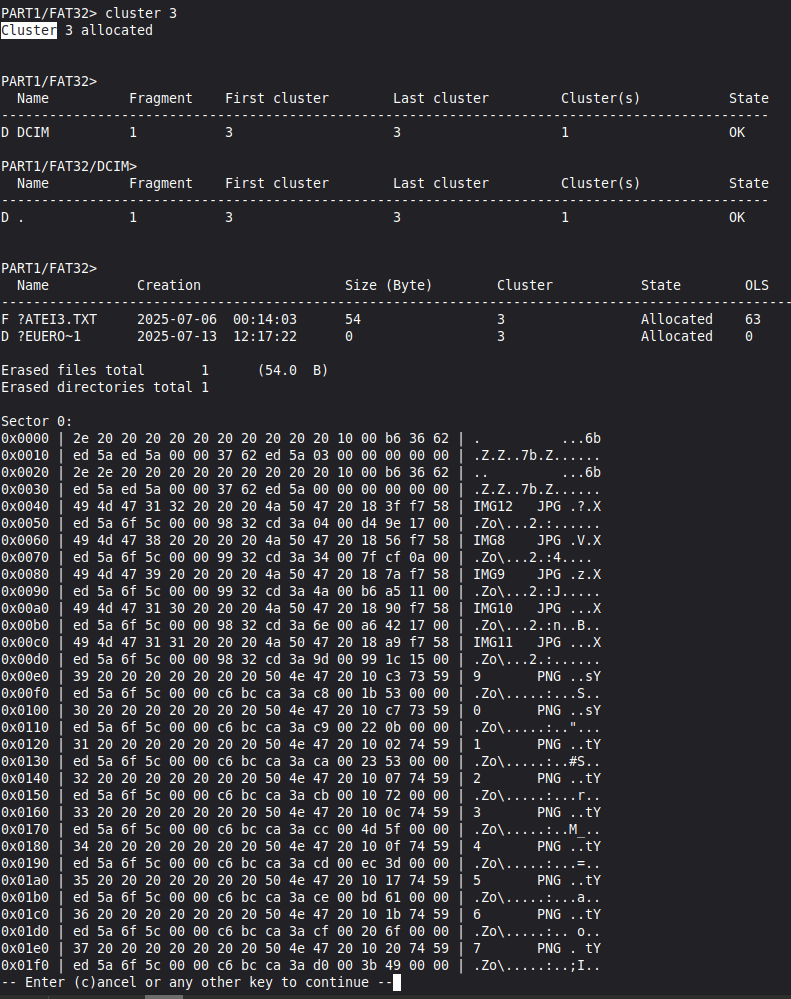Click the ASCII text 'IMG12 JPG'
Image resolution: width=791 pixels, height=999 pixels.
[517, 507]
